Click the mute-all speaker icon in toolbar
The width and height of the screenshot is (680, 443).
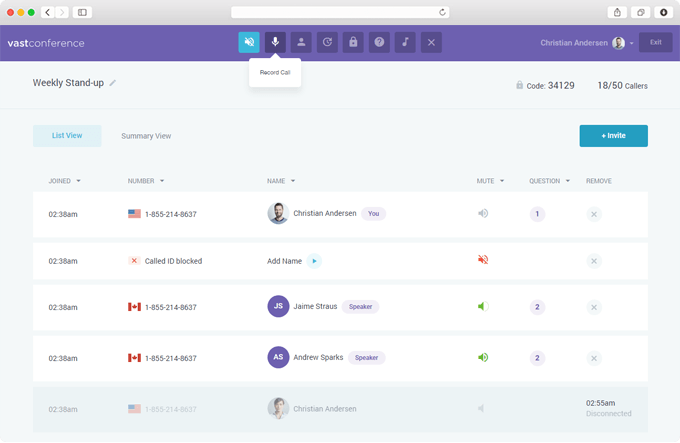click(x=249, y=42)
